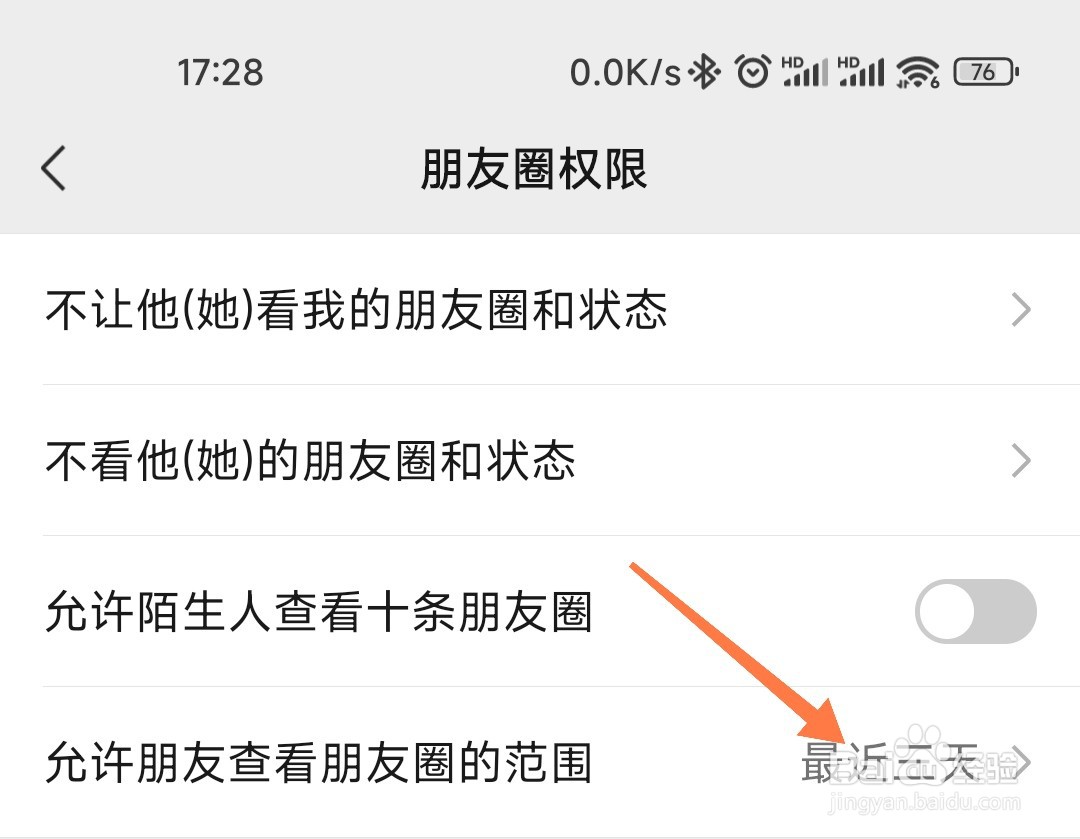The height and width of the screenshot is (839, 1080).
Task: Tap the 17:28 clock display
Action: tap(220, 72)
